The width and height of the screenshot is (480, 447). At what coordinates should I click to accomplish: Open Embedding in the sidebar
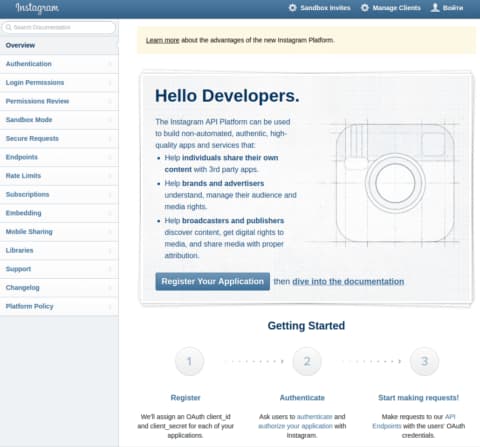pyautogui.click(x=59, y=213)
